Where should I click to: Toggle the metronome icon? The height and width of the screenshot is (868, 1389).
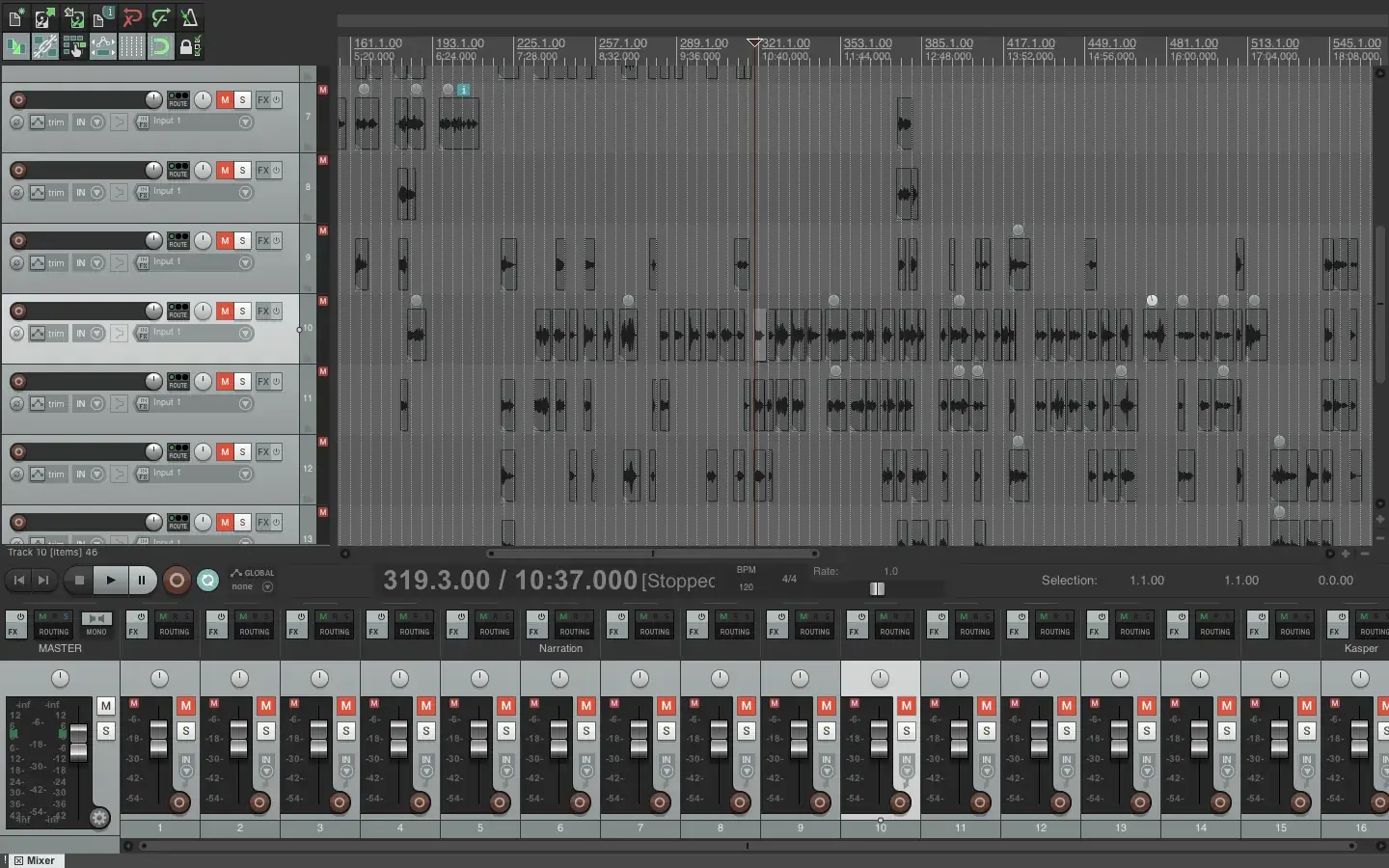(x=190, y=17)
